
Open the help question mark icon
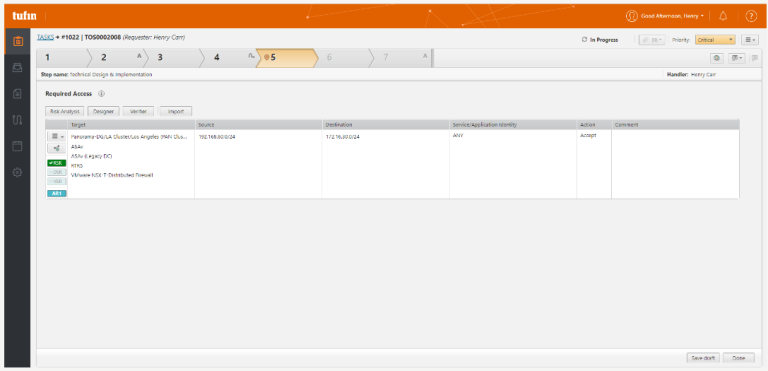(751, 16)
